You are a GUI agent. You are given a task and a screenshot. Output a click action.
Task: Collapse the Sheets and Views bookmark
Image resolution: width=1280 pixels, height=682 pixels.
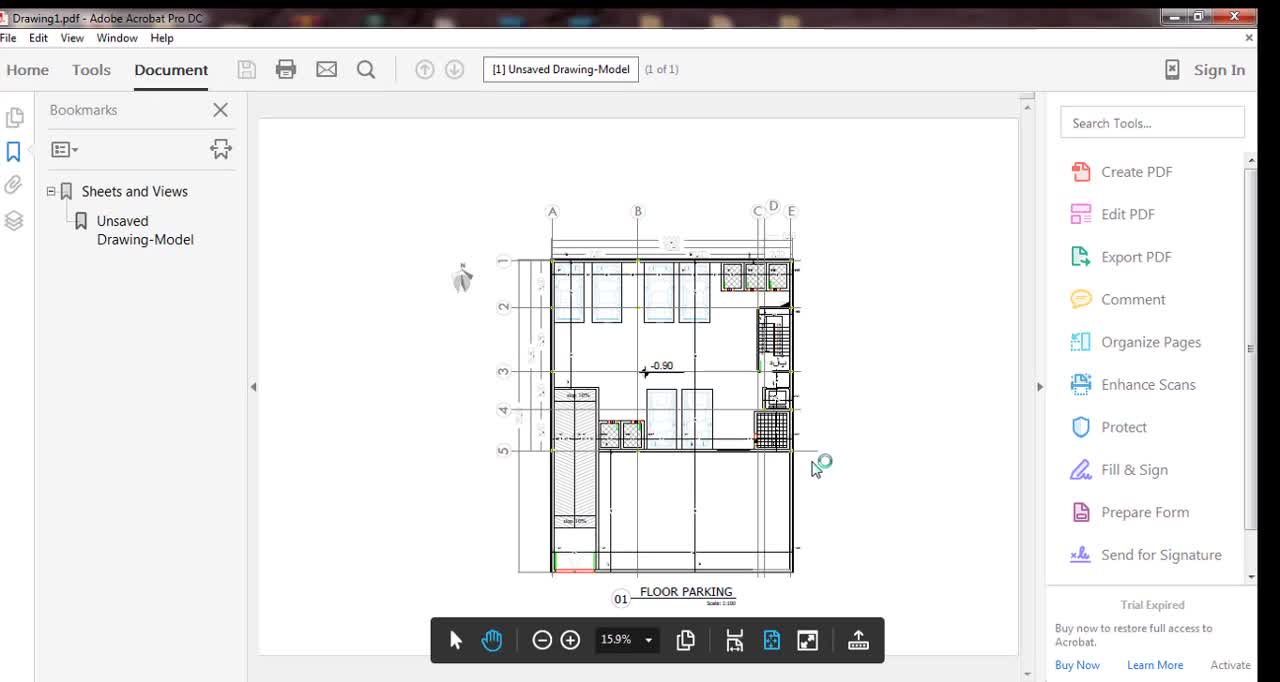pyautogui.click(x=51, y=191)
